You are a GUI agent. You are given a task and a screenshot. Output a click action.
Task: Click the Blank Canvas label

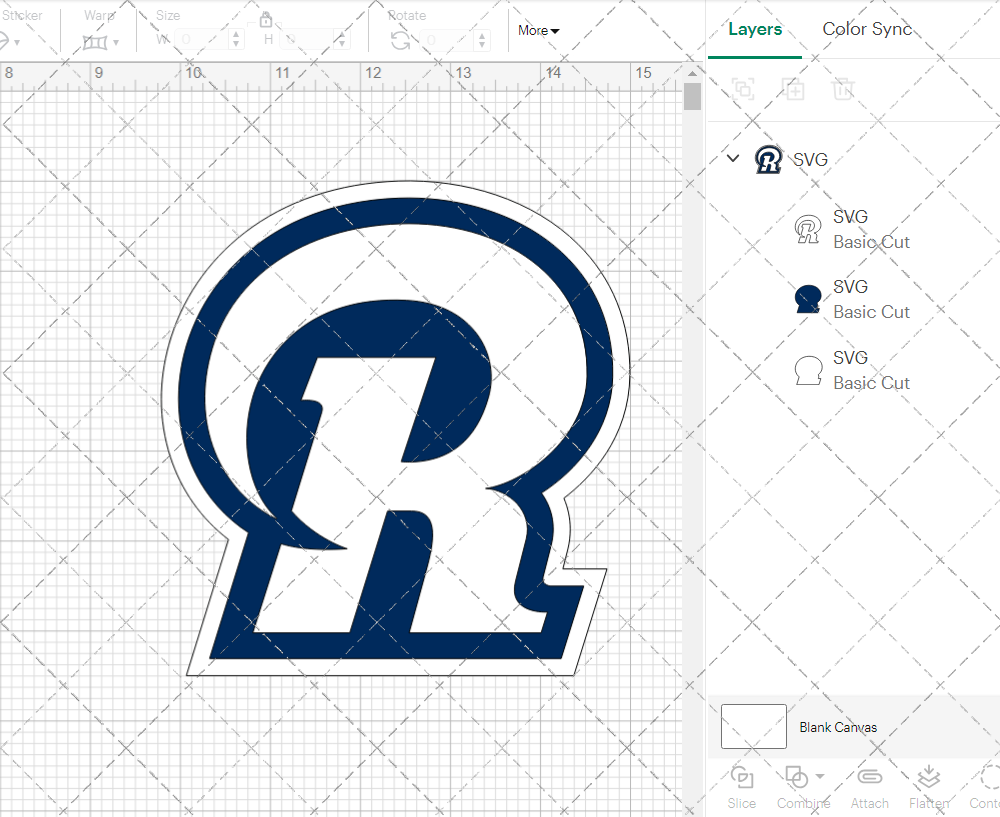point(838,727)
